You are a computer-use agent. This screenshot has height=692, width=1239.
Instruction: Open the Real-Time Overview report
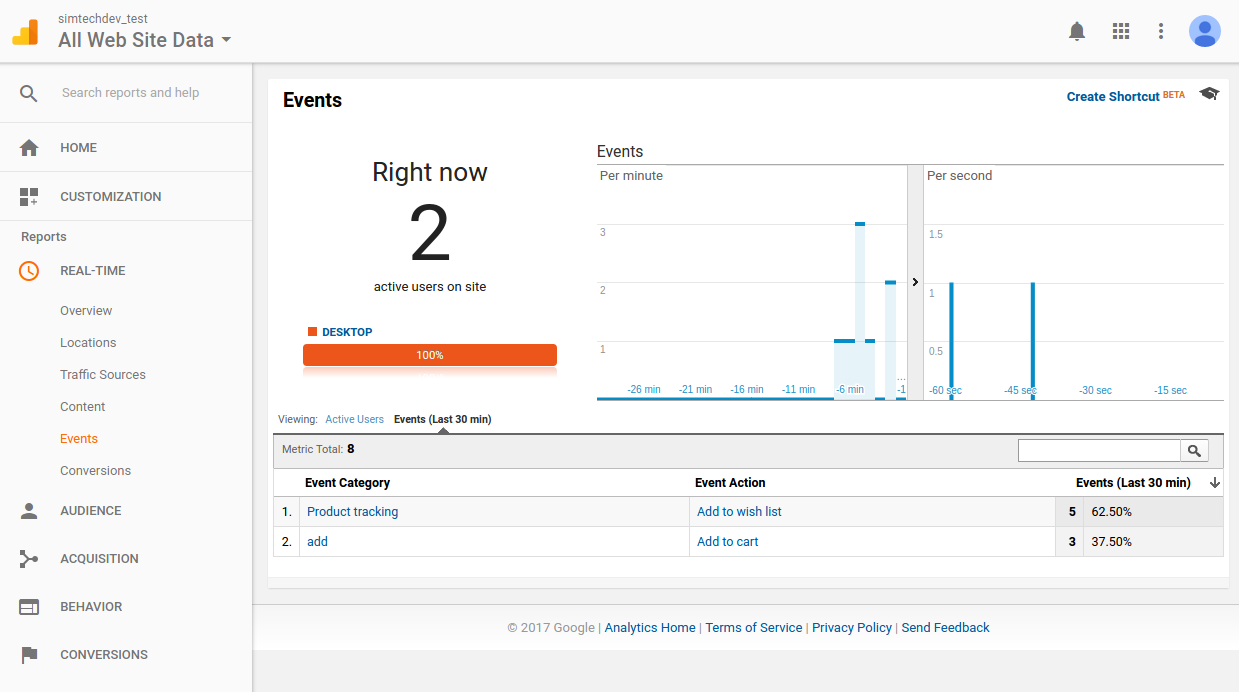pos(86,311)
